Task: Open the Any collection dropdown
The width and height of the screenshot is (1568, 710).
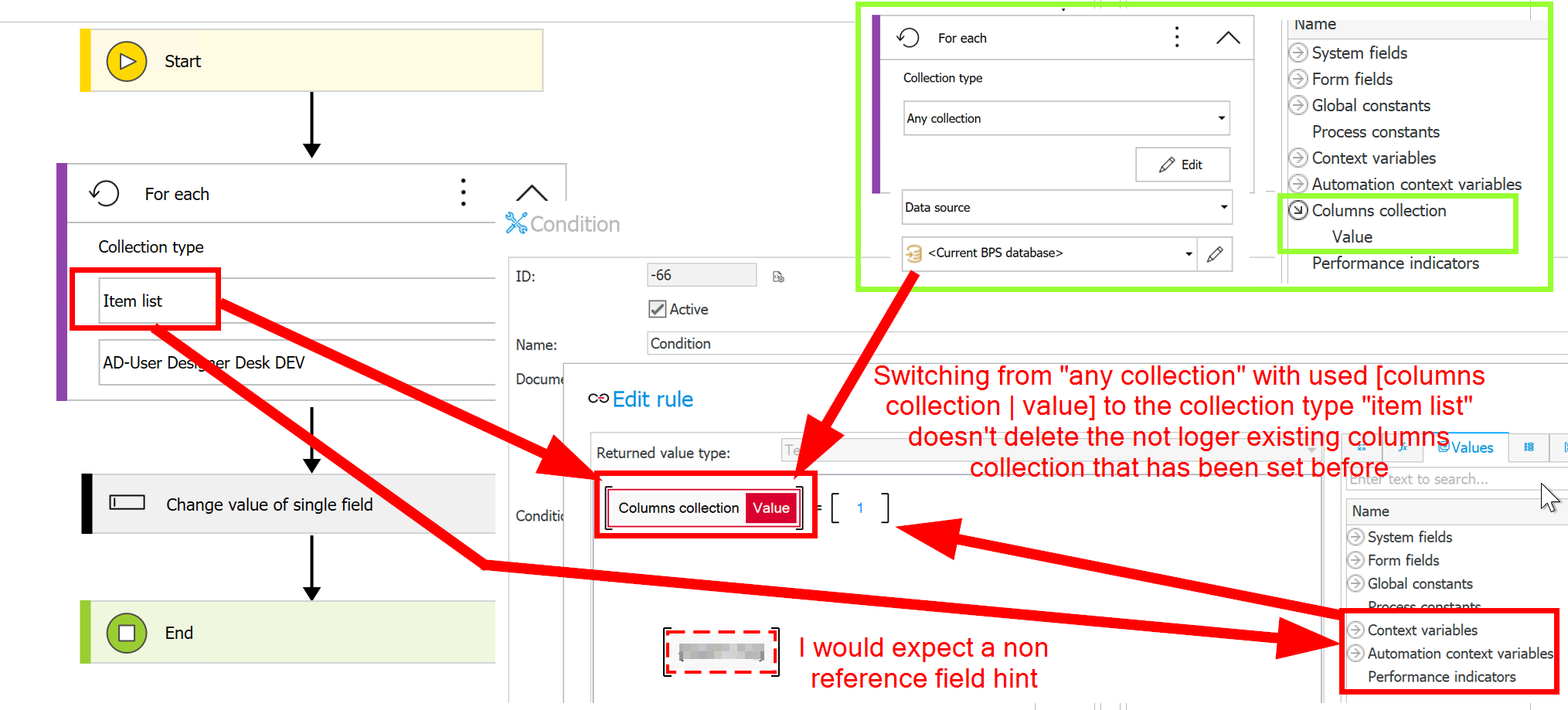Action: [x=1221, y=118]
